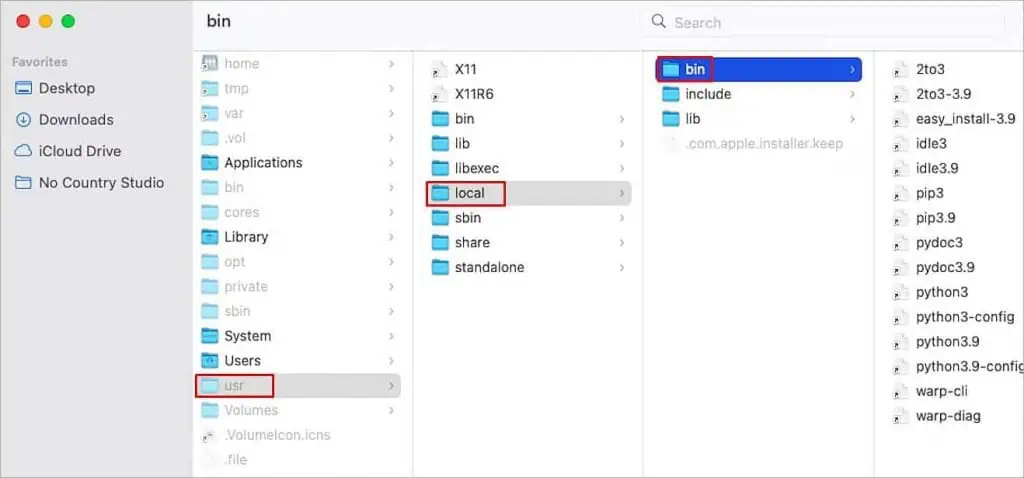Screen dimensions: 1024x478
Task: Select the warp-cli file icon
Action: pos(901,391)
